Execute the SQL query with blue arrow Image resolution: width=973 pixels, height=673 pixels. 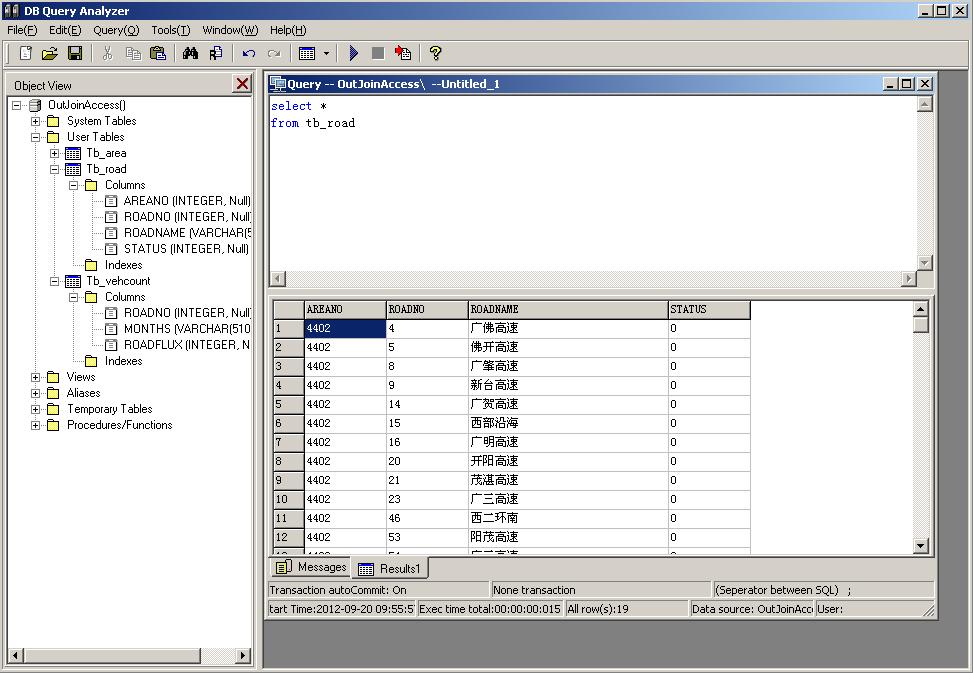coord(353,52)
